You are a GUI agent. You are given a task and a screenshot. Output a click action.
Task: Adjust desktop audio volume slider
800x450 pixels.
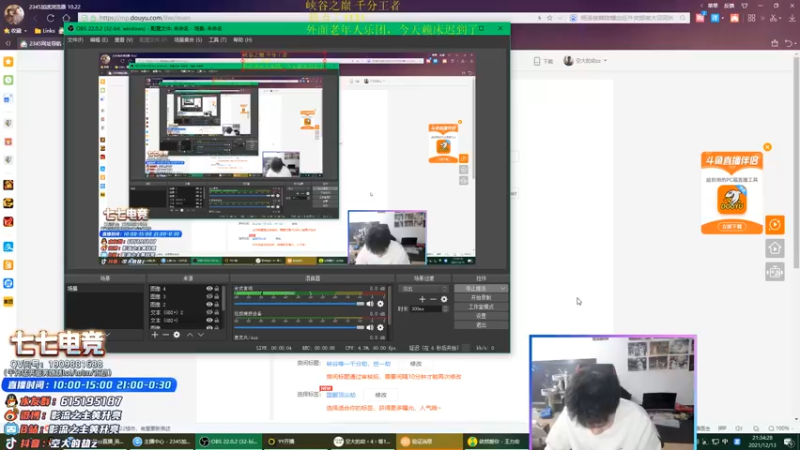pos(299,304)
